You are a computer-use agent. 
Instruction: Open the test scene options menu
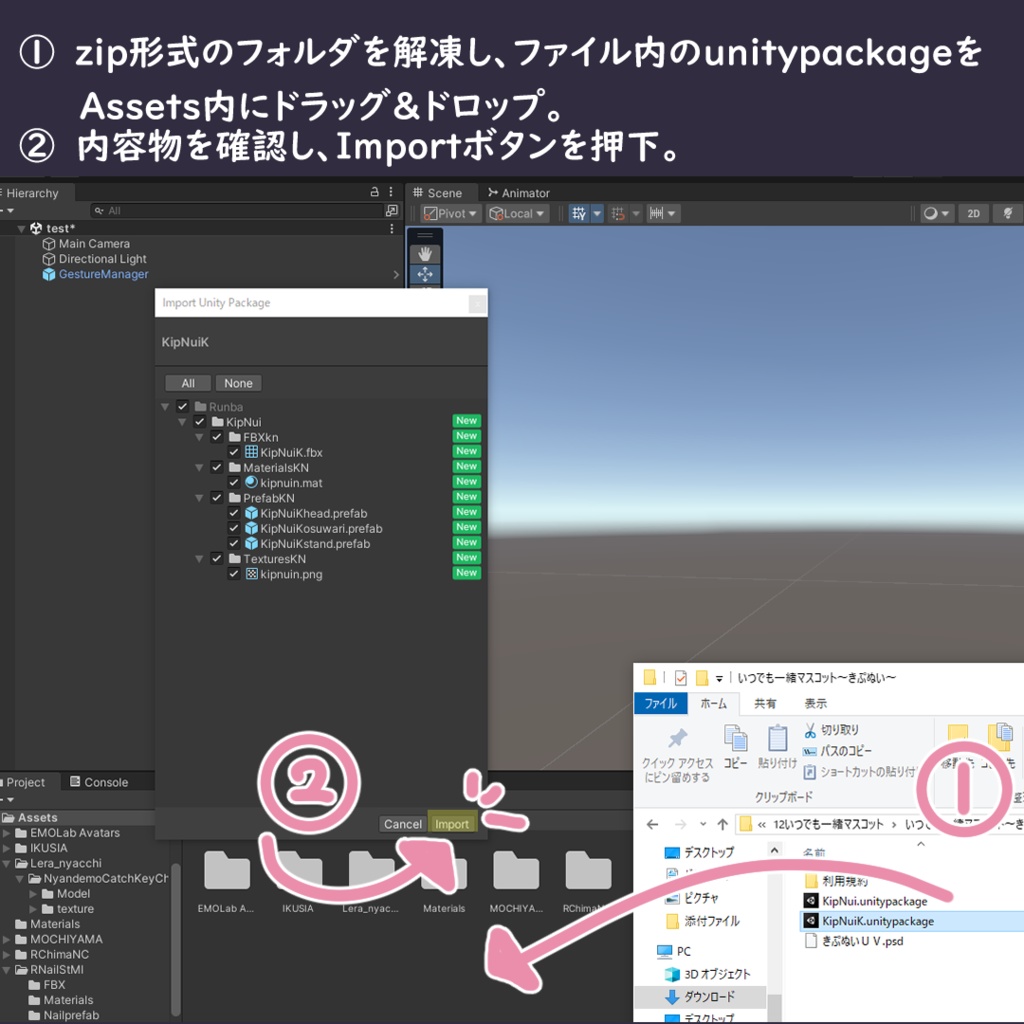coord(392,228)
